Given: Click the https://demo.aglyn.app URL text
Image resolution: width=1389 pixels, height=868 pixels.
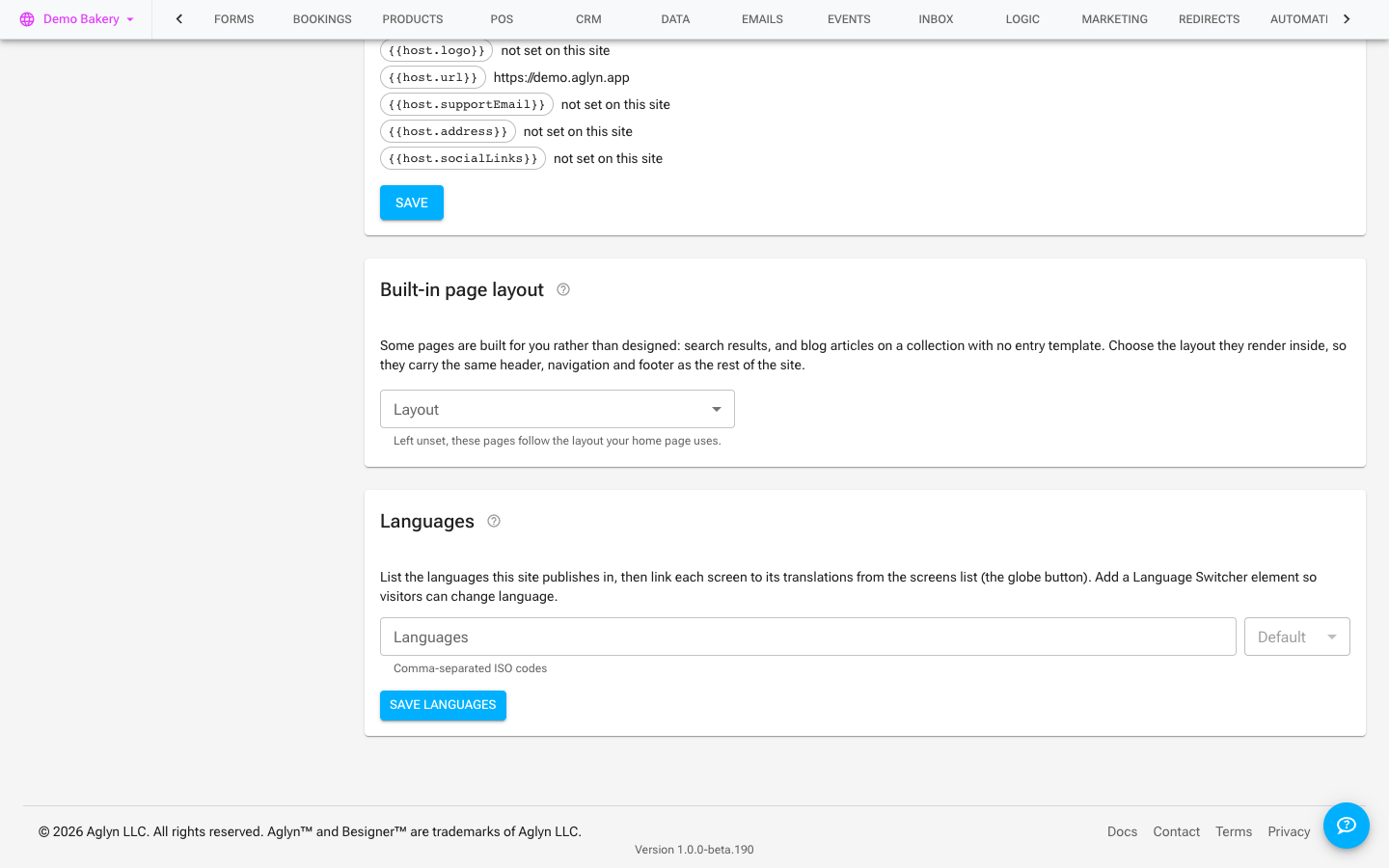Looking at the screenshot, I should coord(561,77).
